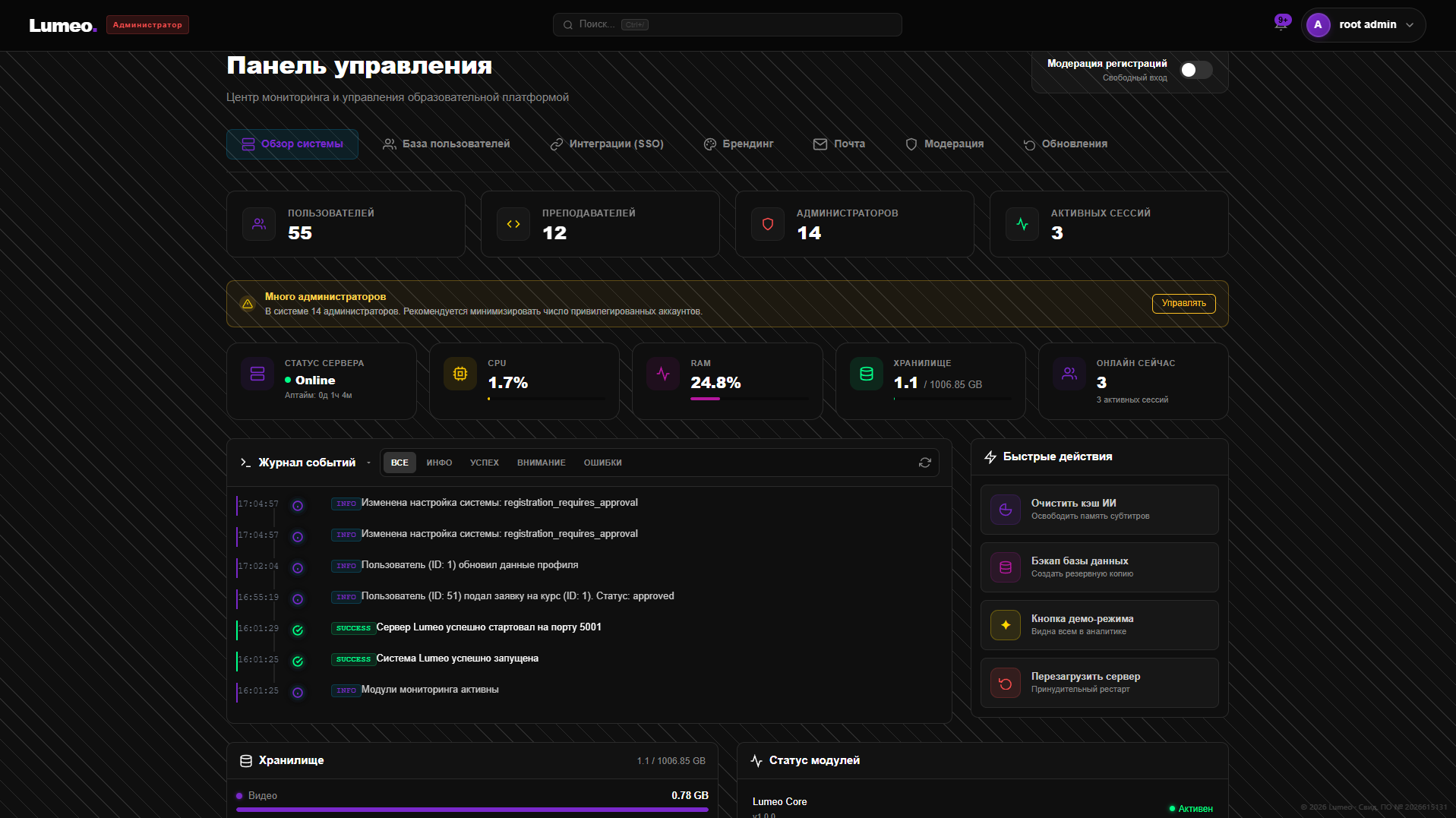The image size is (1456, 818).
Task: Filter event log by ОШИБКИ
Action: pyautogui.click(x=603, y=463)
